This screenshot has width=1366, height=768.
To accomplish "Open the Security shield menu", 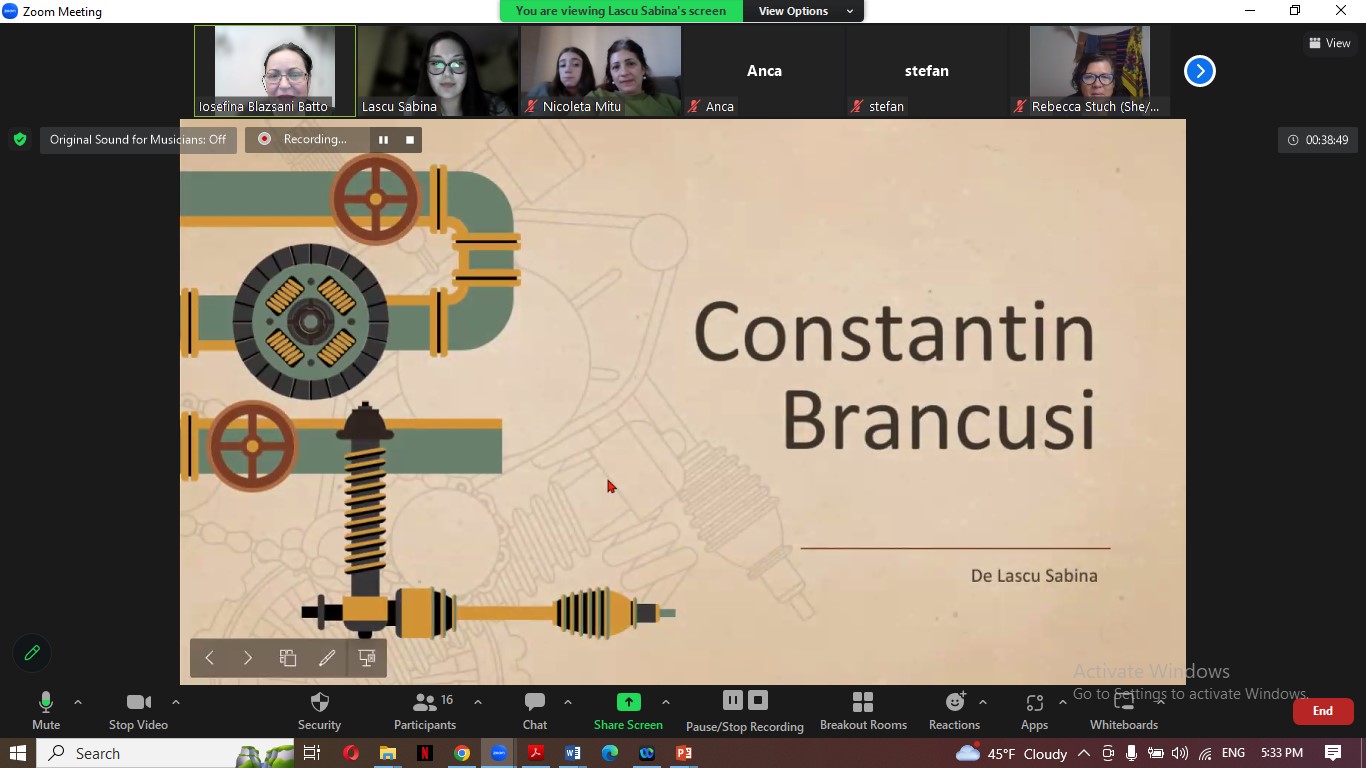I will click(320, 711).
